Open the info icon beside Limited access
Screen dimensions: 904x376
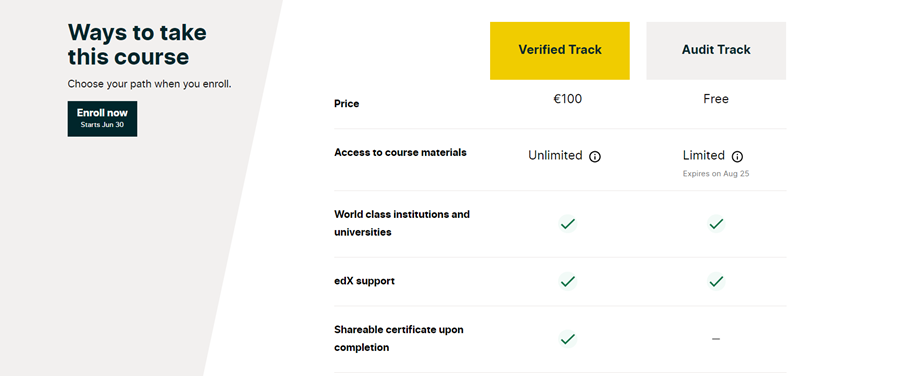[x=737, y=156]
